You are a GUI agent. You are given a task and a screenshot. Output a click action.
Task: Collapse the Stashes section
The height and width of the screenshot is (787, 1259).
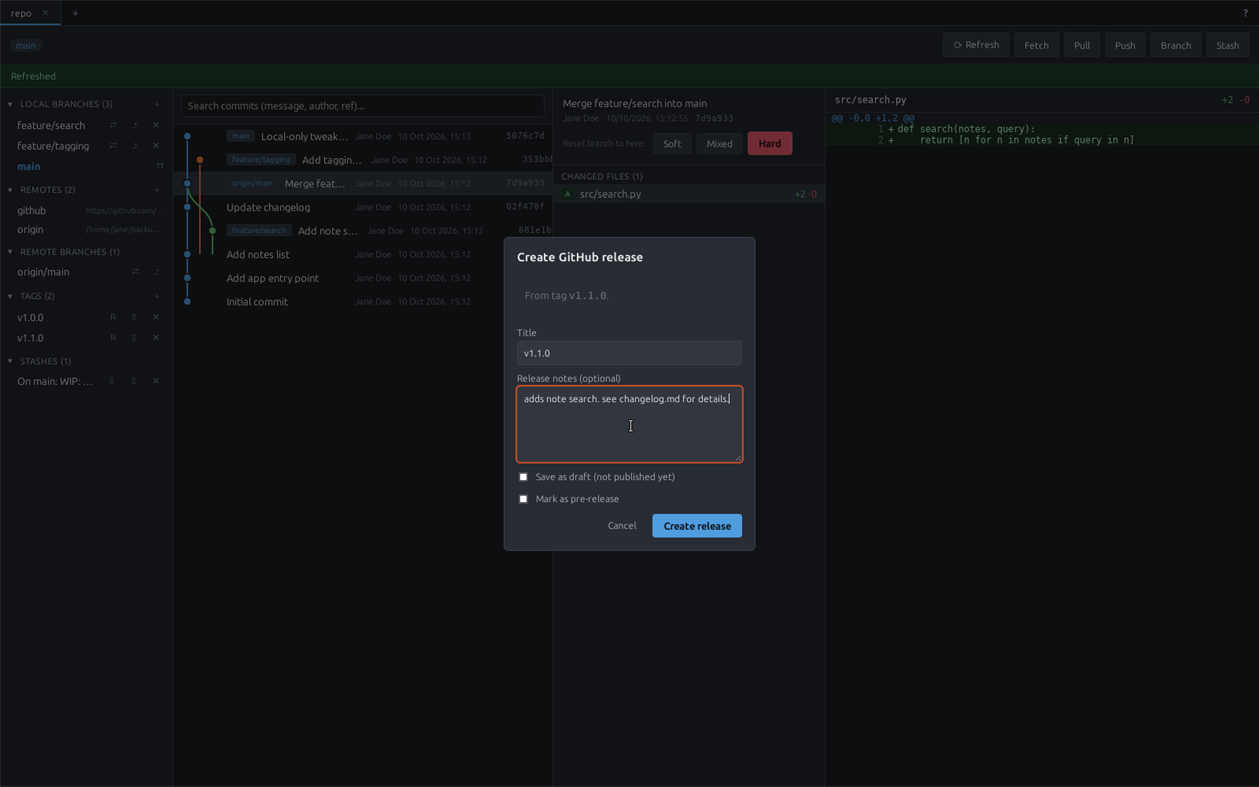10,361
